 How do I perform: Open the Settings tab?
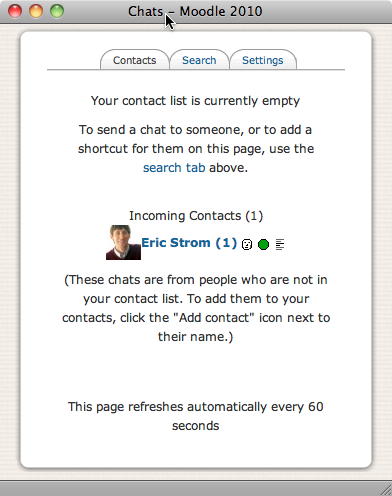(263, 60)
